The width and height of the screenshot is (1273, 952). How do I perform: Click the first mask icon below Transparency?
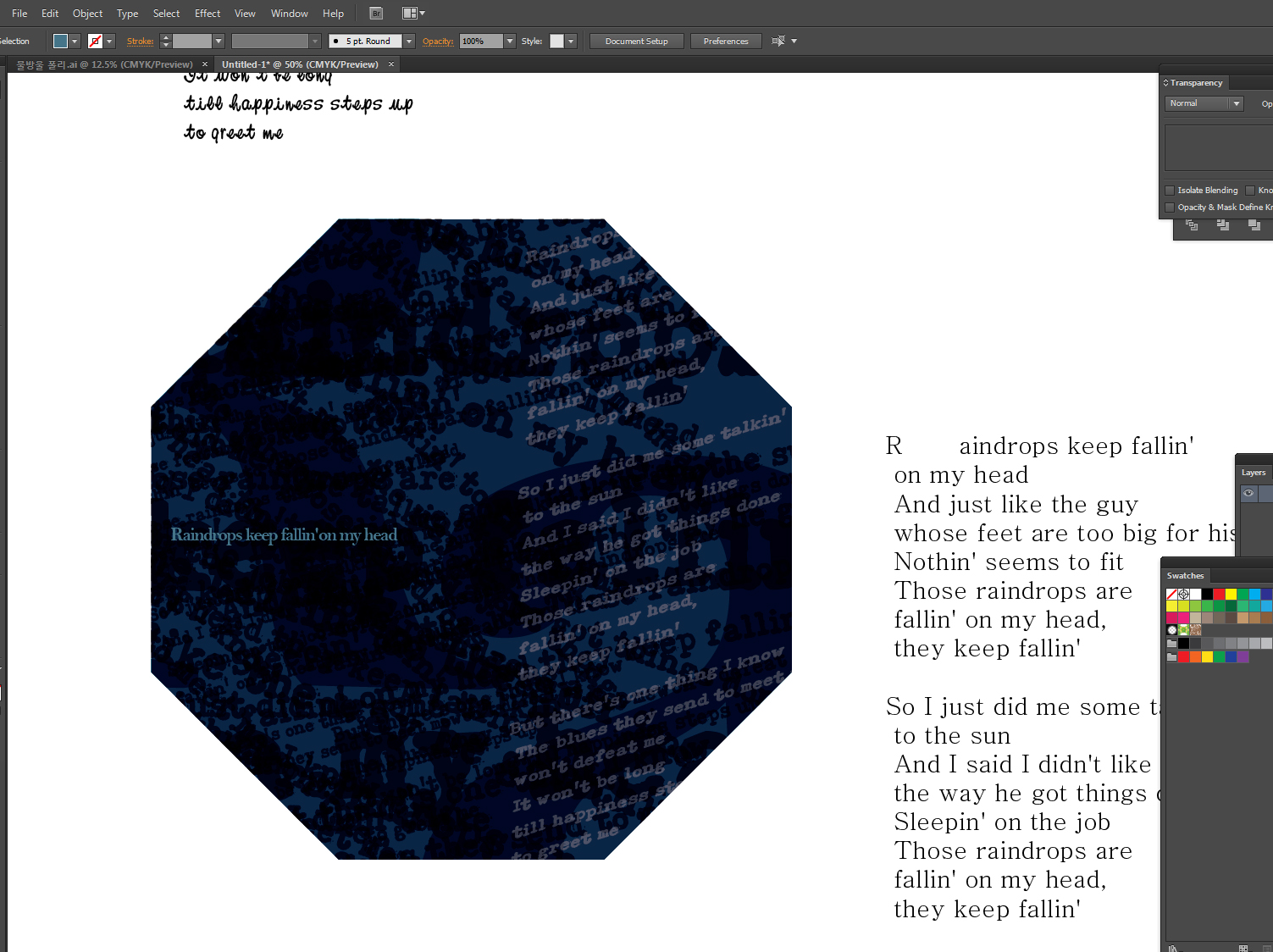[1192, 225]
